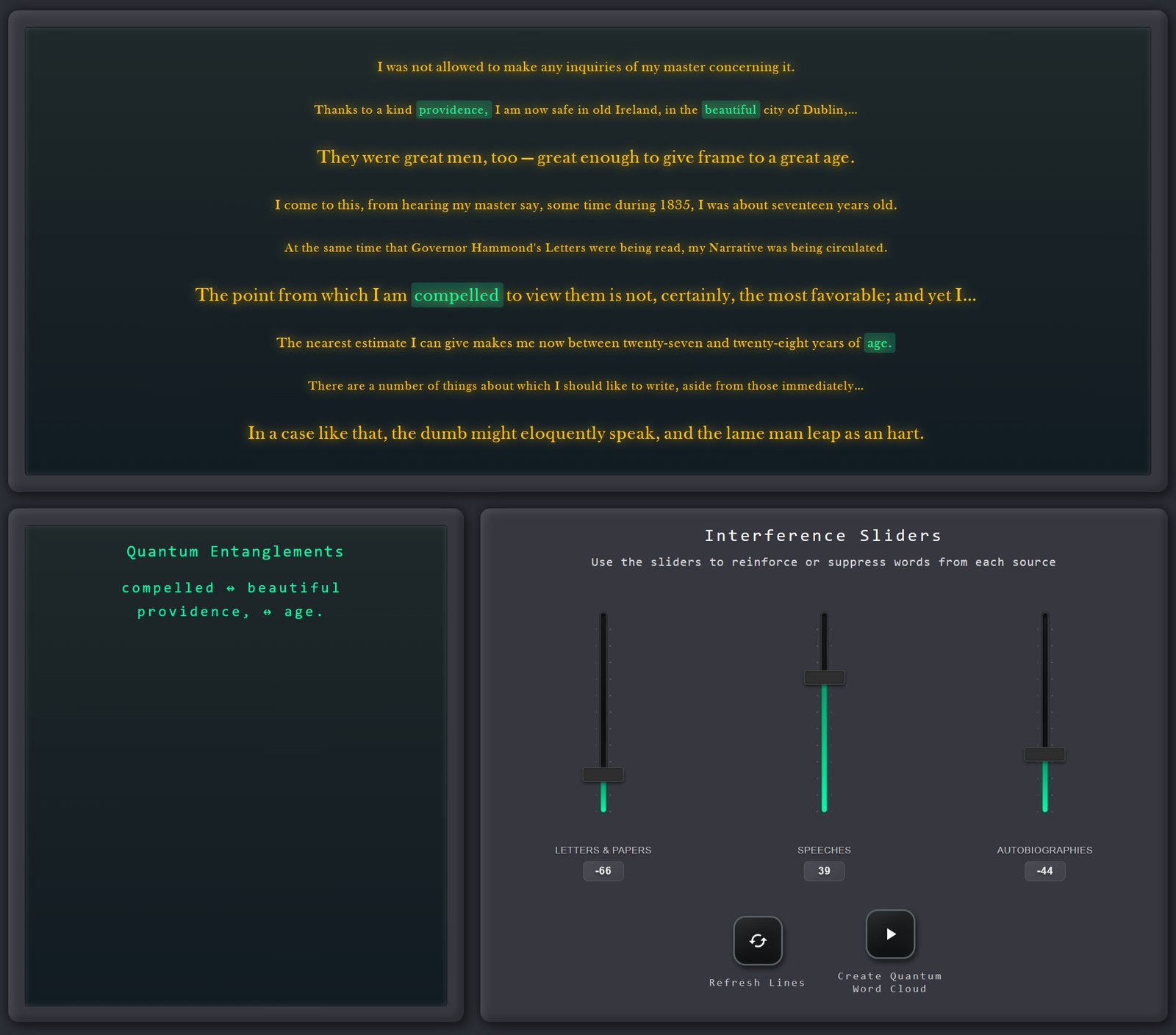Click the Create Quantum Word Cloud play button
The height and width of the screenshot is (1035, 1176).
click(890, 934)
